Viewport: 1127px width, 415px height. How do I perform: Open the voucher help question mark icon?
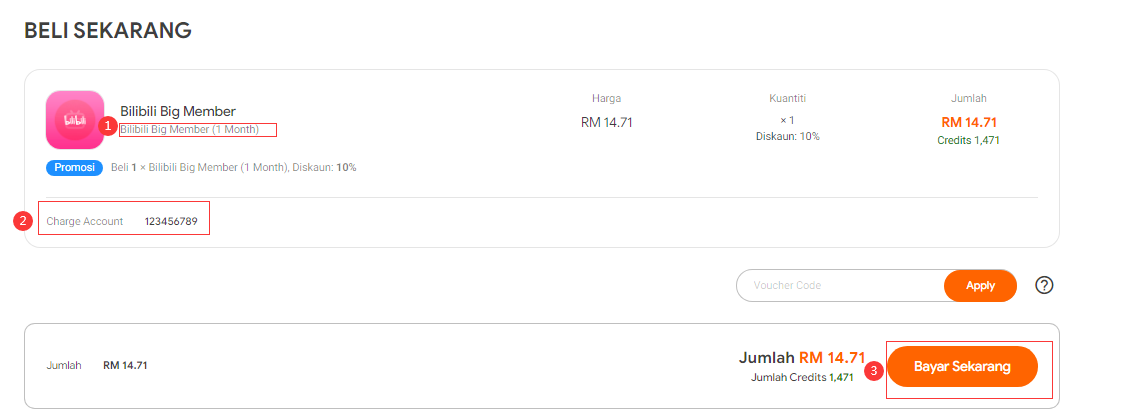(1044, 286)
